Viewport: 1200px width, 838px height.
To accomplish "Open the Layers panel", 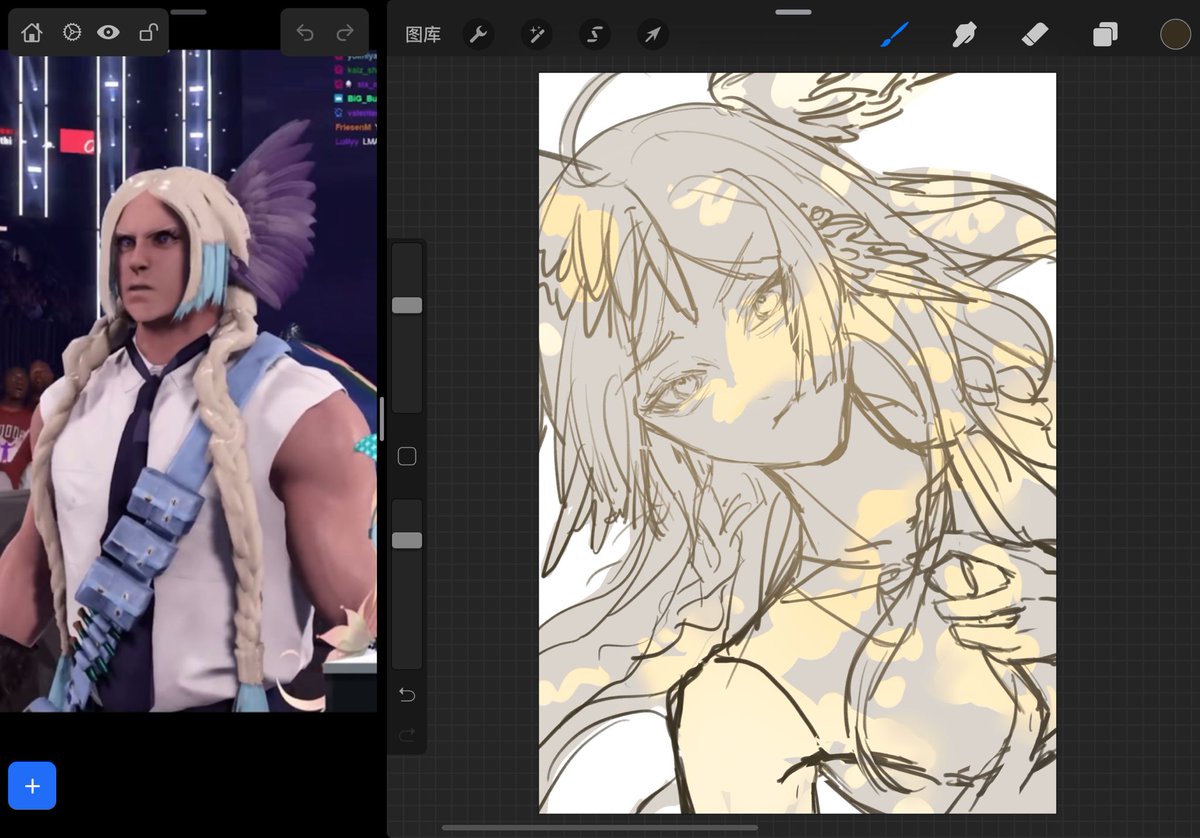I will click(1105, 35).
